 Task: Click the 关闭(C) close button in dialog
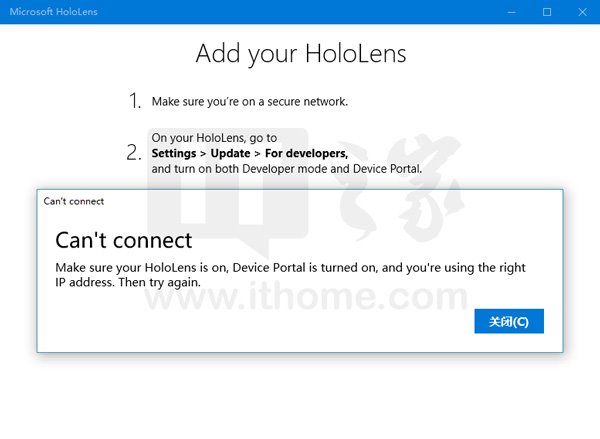(x=509, y=321)
